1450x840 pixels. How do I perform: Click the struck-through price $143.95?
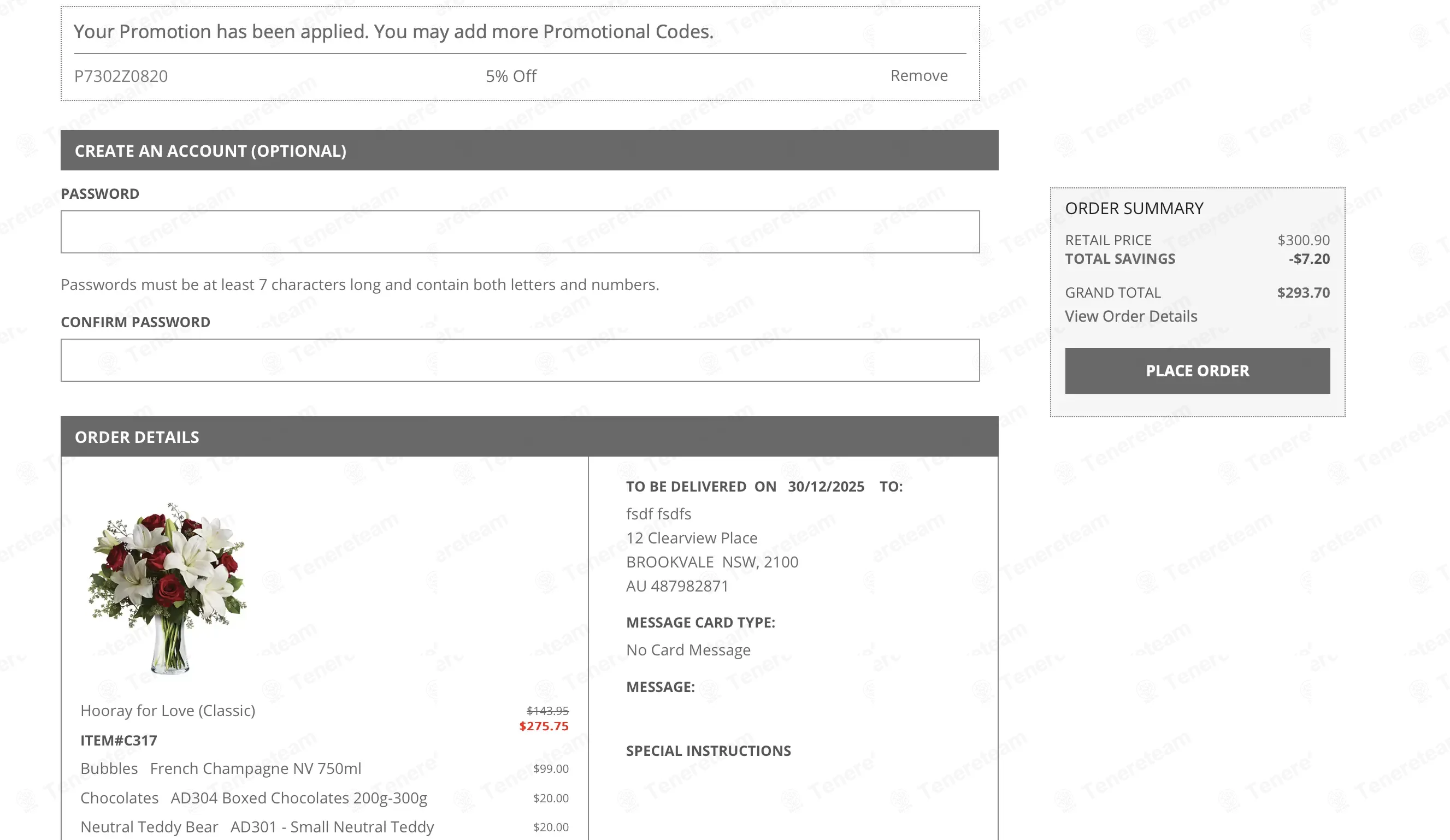pyautogui.click(x=547, y=711)
